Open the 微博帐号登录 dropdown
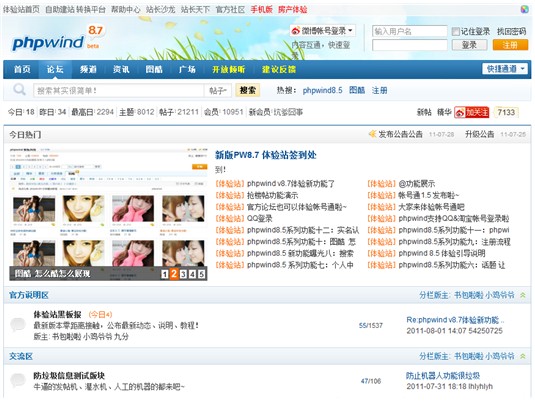Screen dimensions: 535x402 322,31
